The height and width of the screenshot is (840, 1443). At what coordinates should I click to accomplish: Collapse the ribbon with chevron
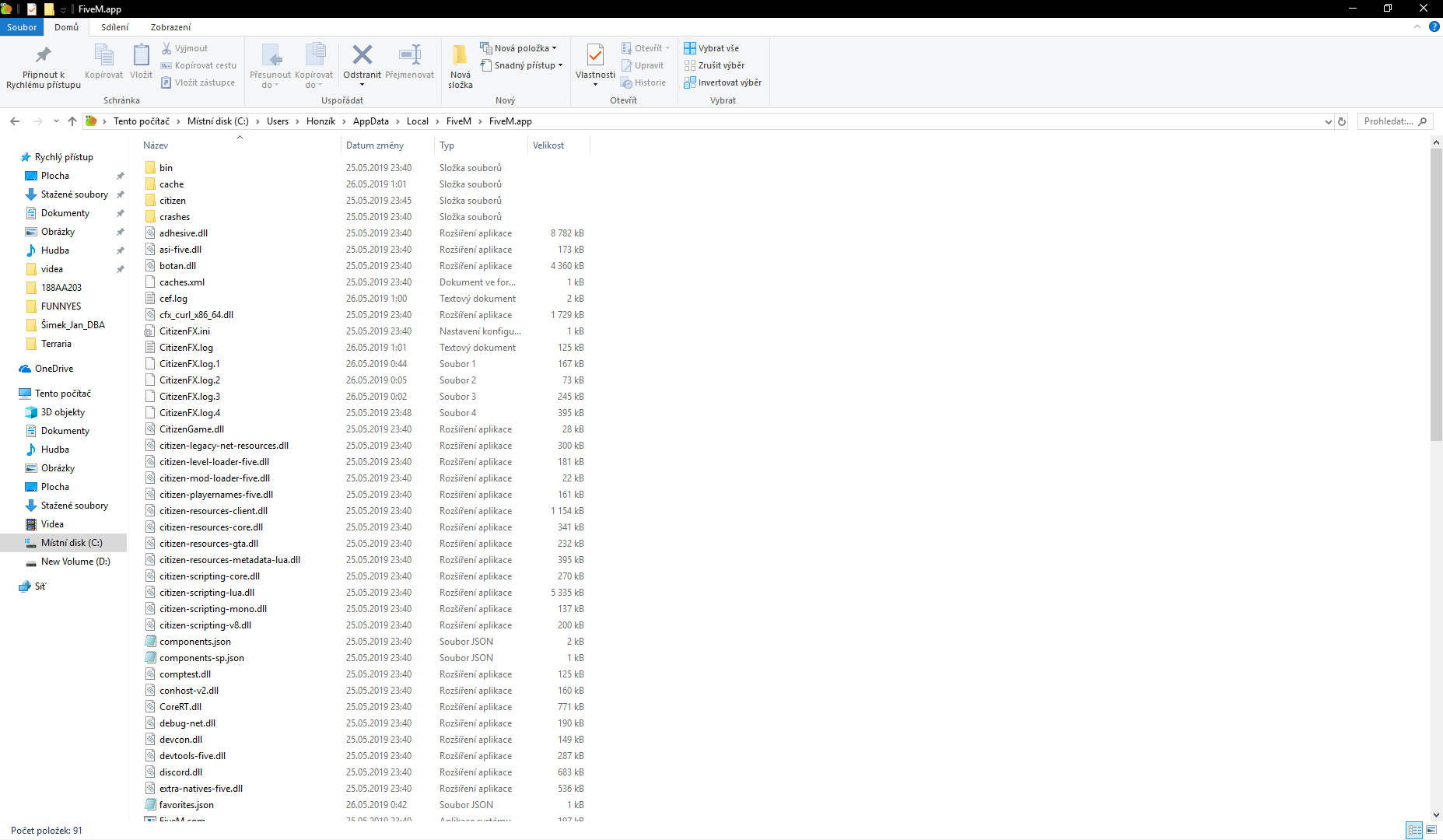1417,26
